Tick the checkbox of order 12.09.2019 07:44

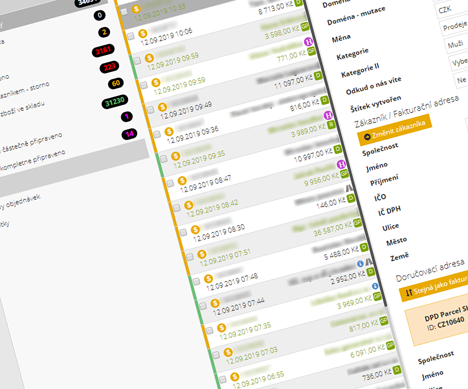(203, 306)
